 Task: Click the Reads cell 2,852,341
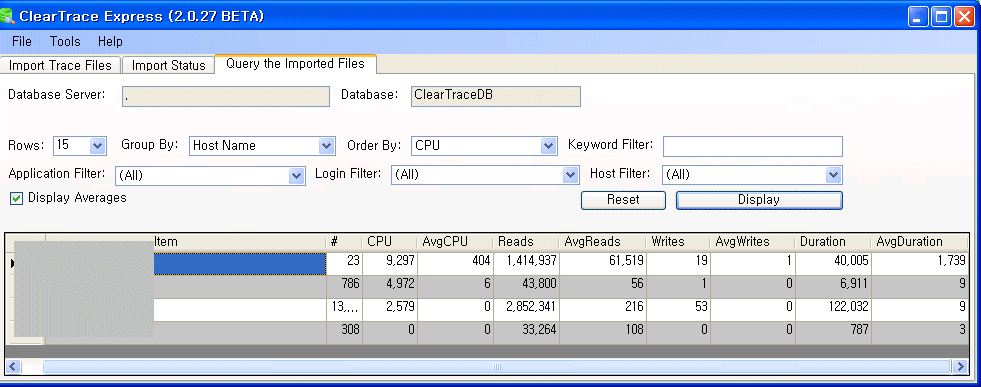(526, 309)
